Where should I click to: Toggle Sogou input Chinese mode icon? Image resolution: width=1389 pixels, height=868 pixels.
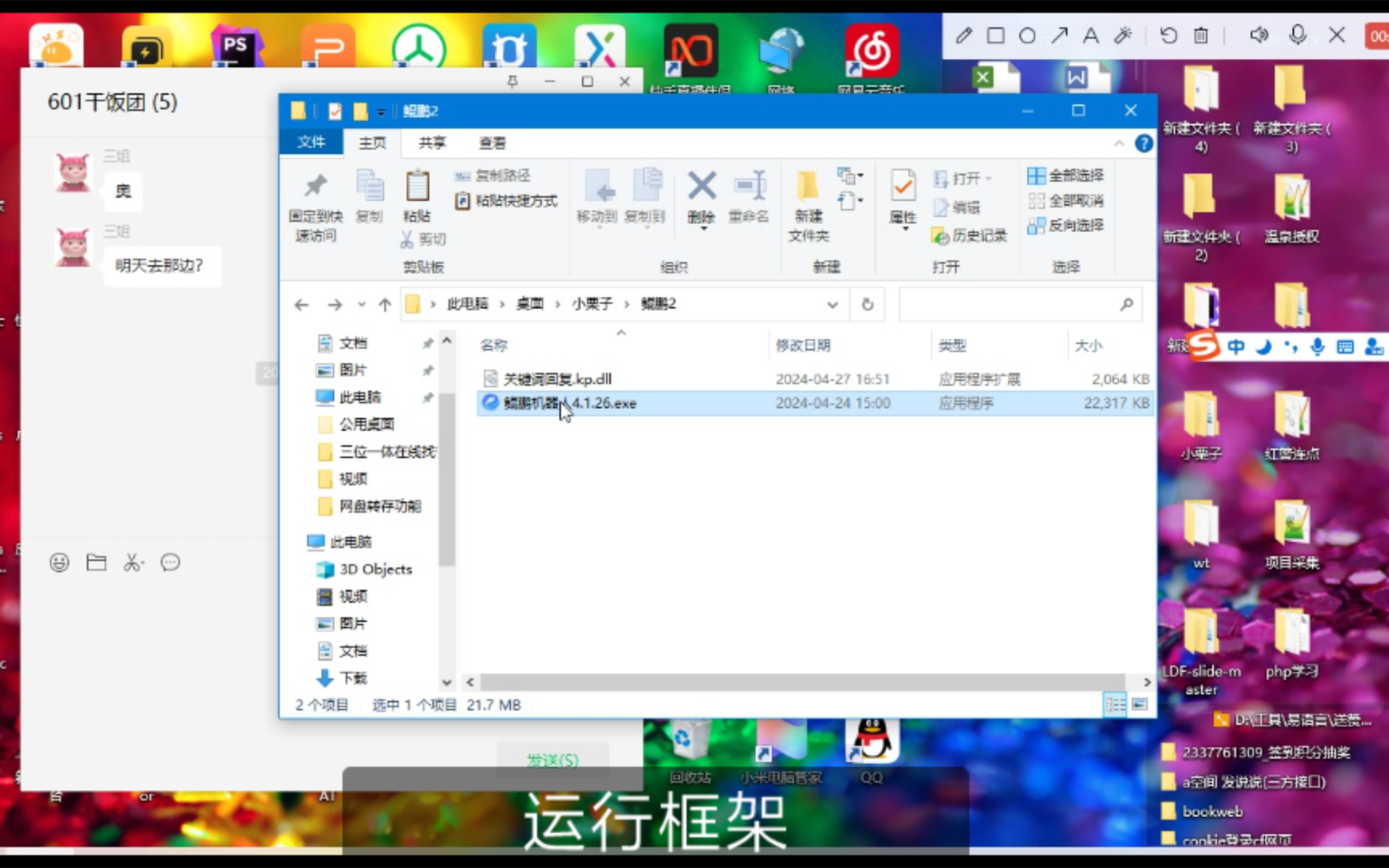pos(1236,347)
